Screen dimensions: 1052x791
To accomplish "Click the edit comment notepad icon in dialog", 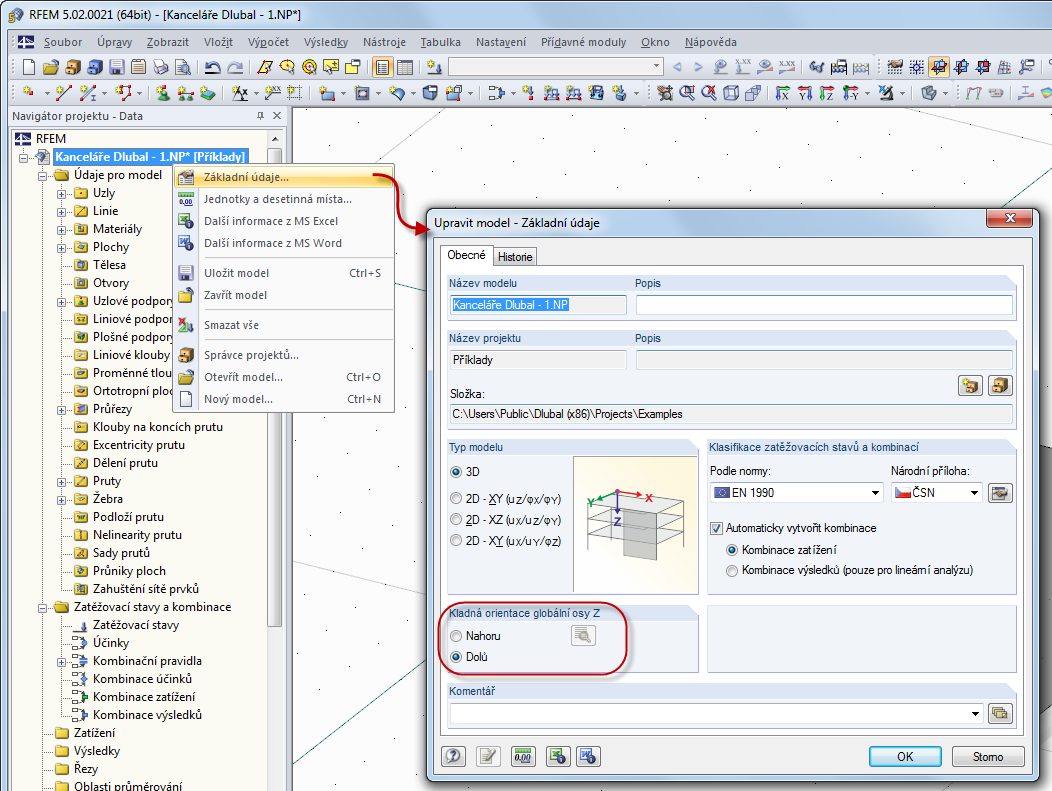I will [488, 756].
